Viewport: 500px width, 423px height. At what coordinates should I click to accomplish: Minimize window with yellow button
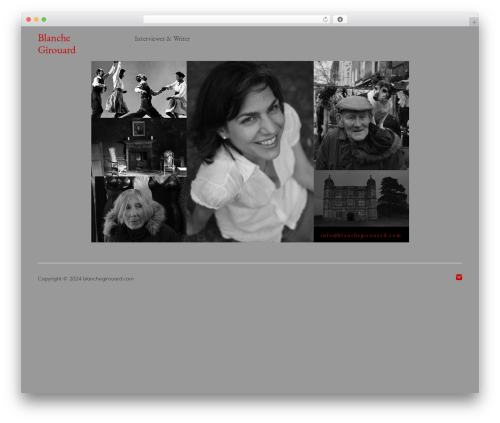(x=36, y=20)
